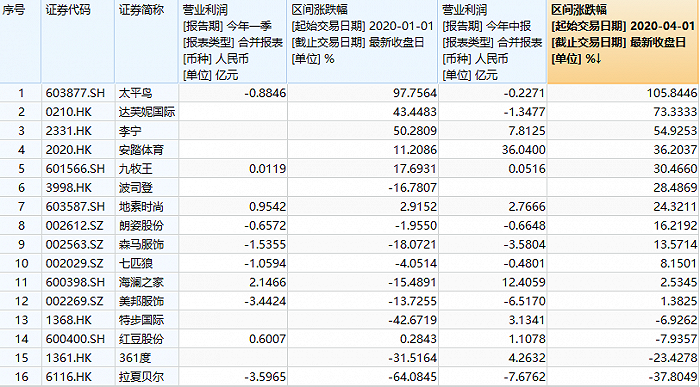Click the value -23.4278 for 361度

coord(672,358)
